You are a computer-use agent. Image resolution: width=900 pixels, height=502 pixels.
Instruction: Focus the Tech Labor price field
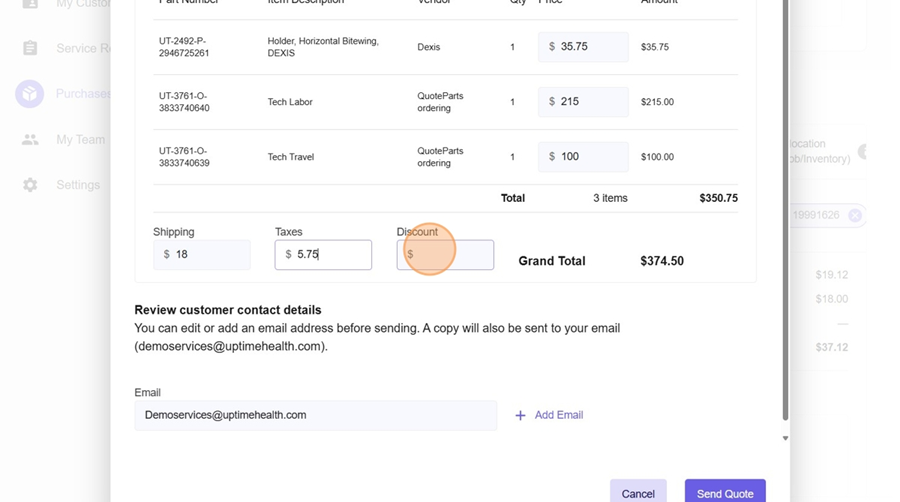592,102
